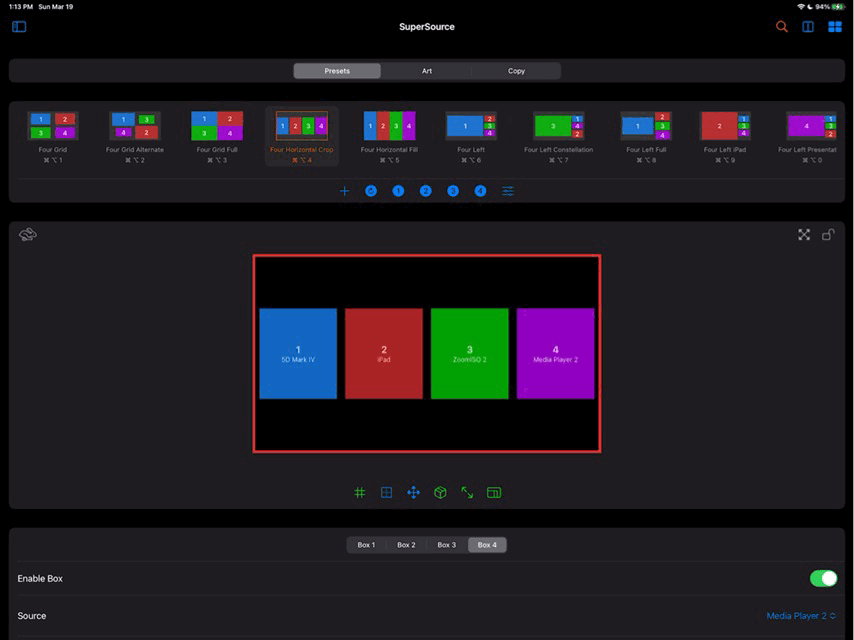The height and width of the screenshot is (640, 854).
Task: Click the 3D cube icon
Action: click(440, 493)
